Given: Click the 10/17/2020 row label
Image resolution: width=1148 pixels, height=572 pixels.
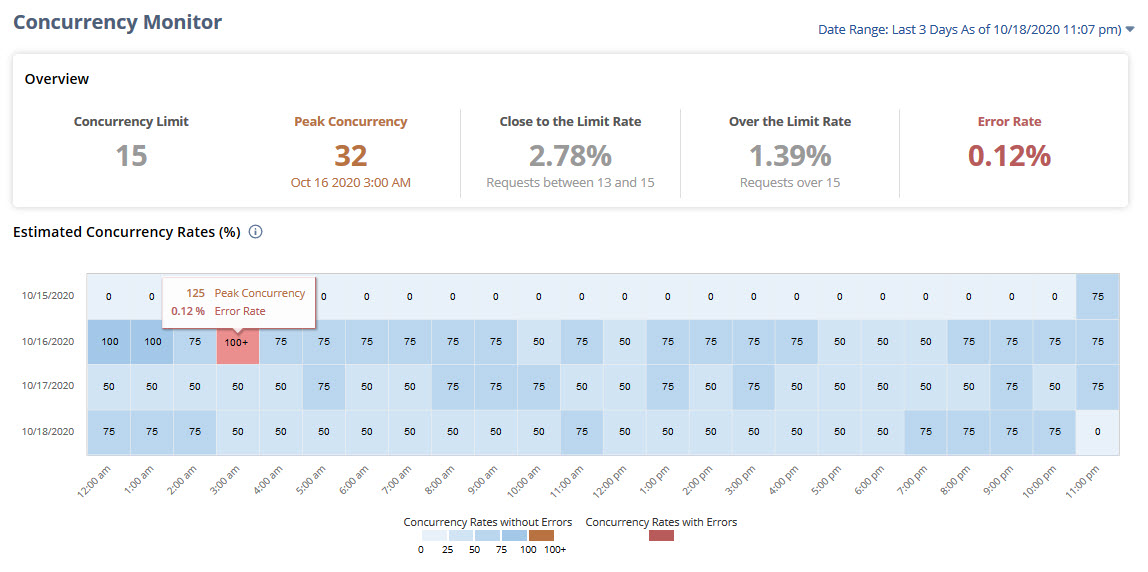Looking at the screenshot, I should (x=47, y=387).
